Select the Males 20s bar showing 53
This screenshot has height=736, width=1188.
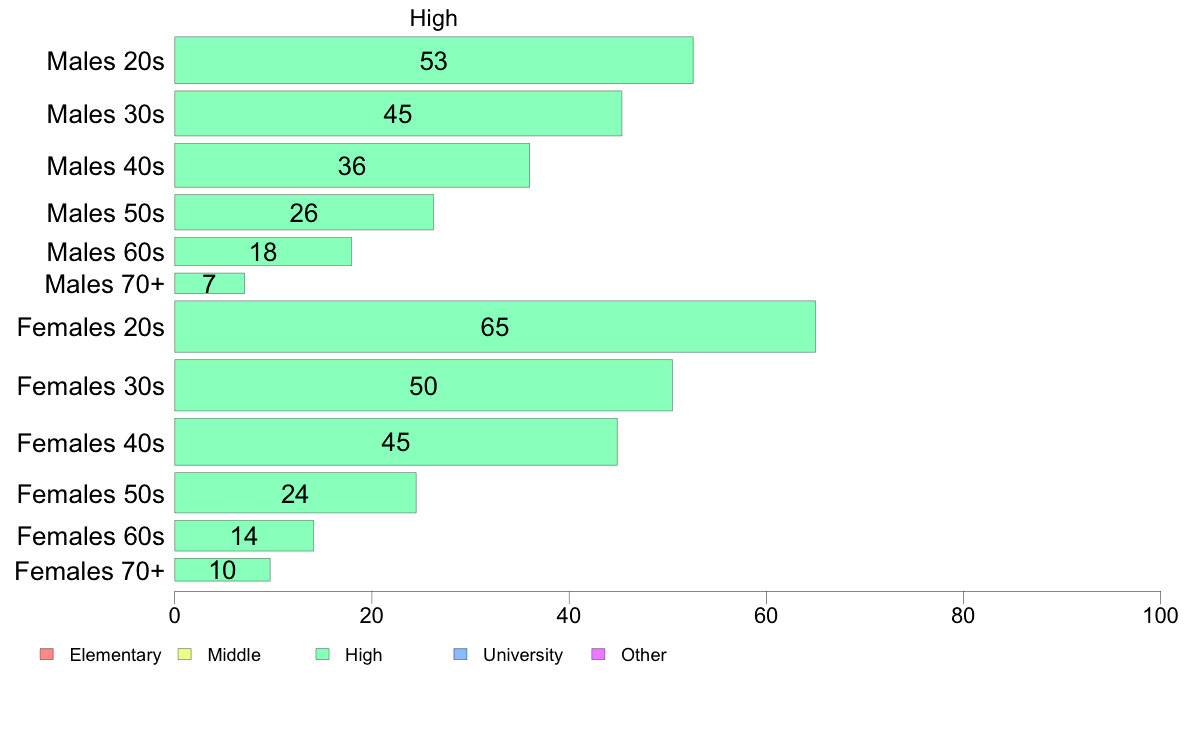(434, 60)
